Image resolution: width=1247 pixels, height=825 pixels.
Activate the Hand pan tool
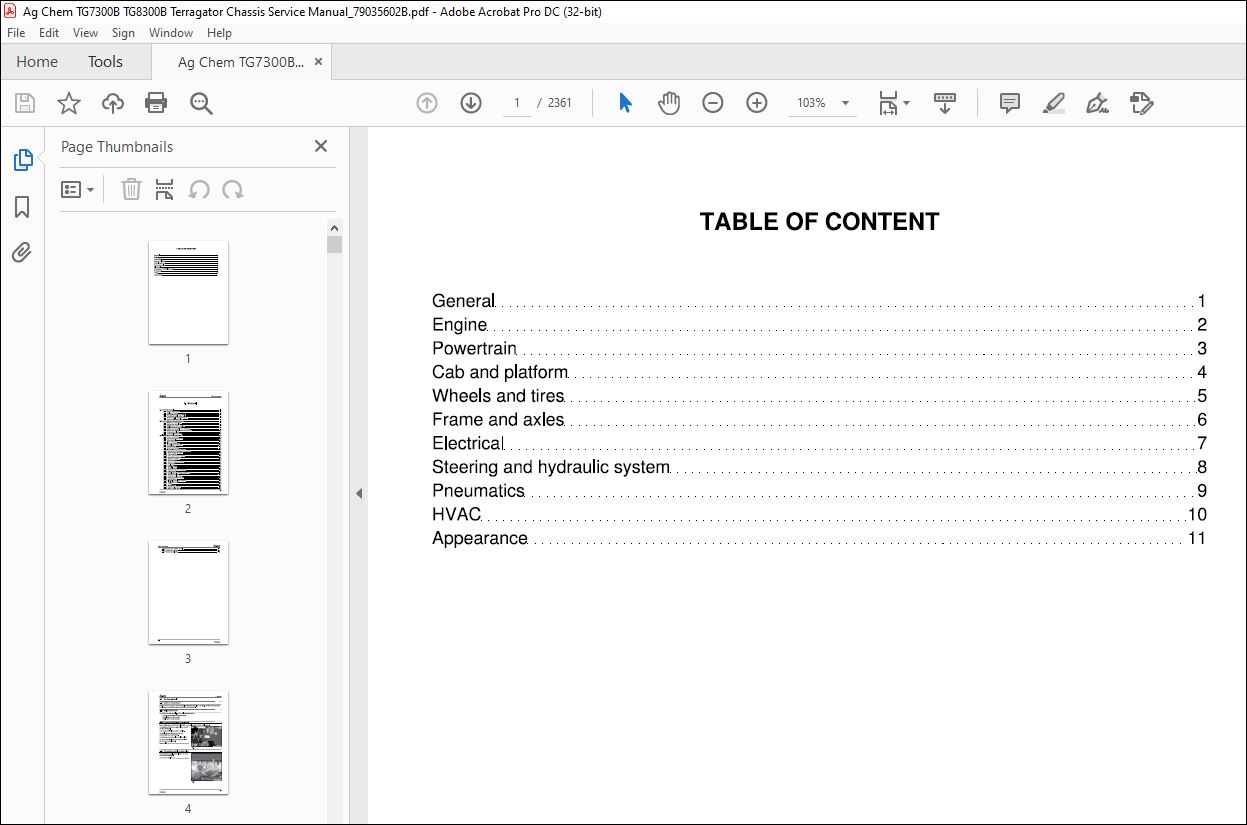tap(669, 103)
